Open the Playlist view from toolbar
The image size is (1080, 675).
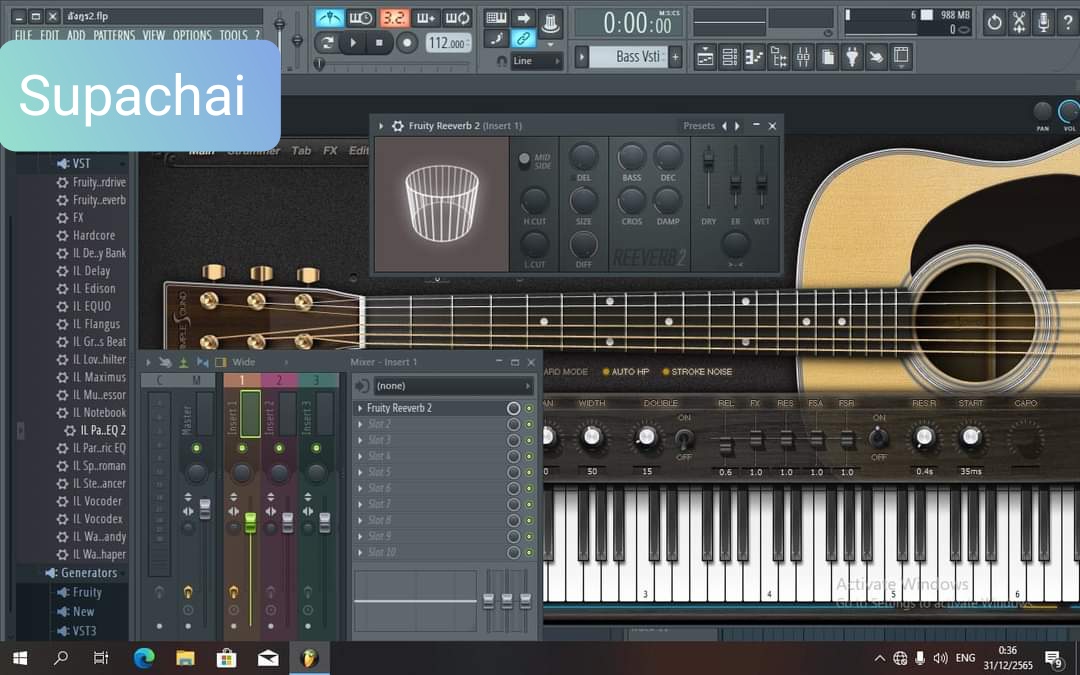tap(705, 57)
